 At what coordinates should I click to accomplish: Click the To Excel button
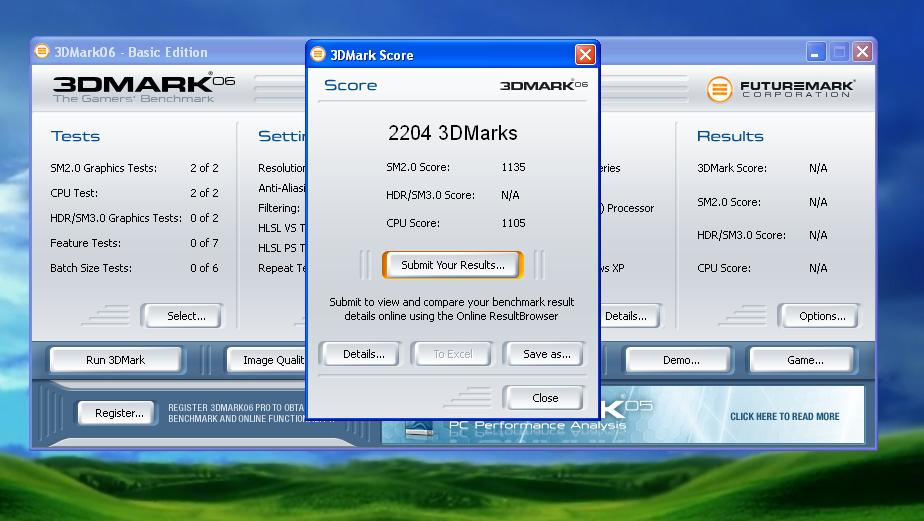coord(453,354)
